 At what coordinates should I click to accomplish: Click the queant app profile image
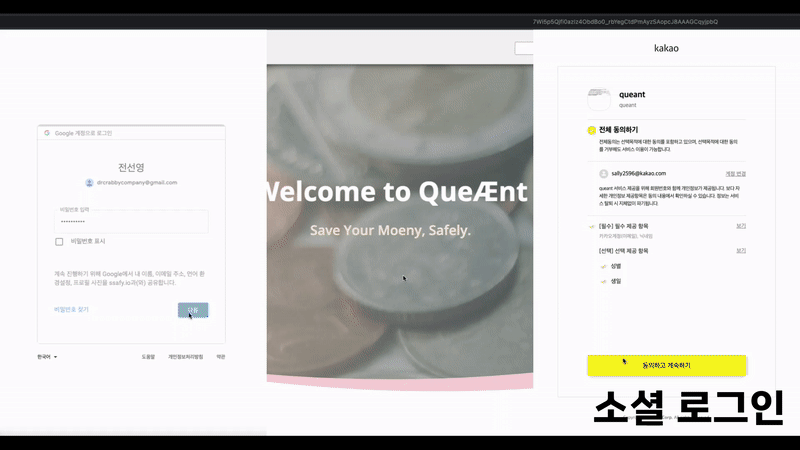[599, 99]
